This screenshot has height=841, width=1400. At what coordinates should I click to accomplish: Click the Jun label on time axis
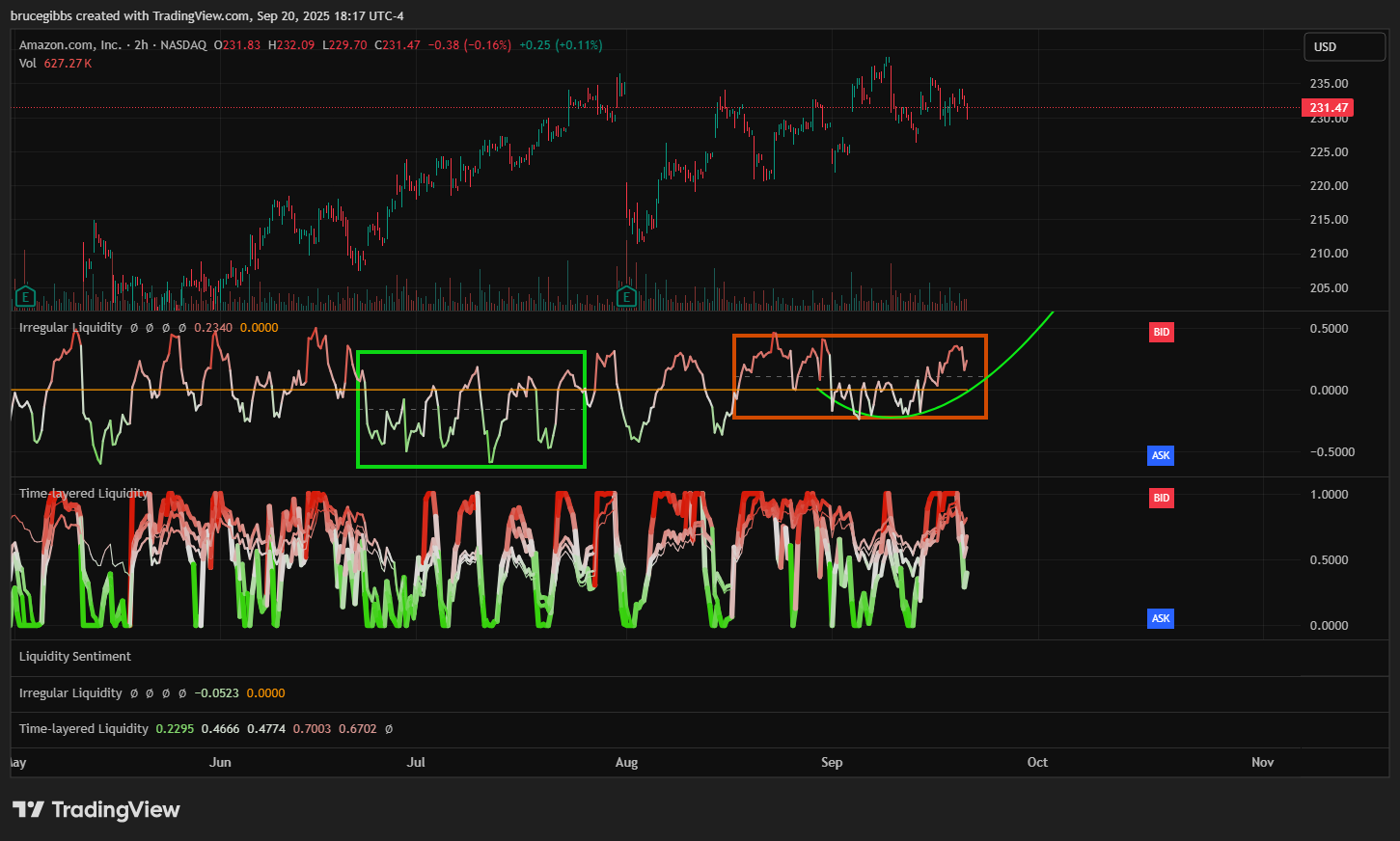tap(220, 762)
